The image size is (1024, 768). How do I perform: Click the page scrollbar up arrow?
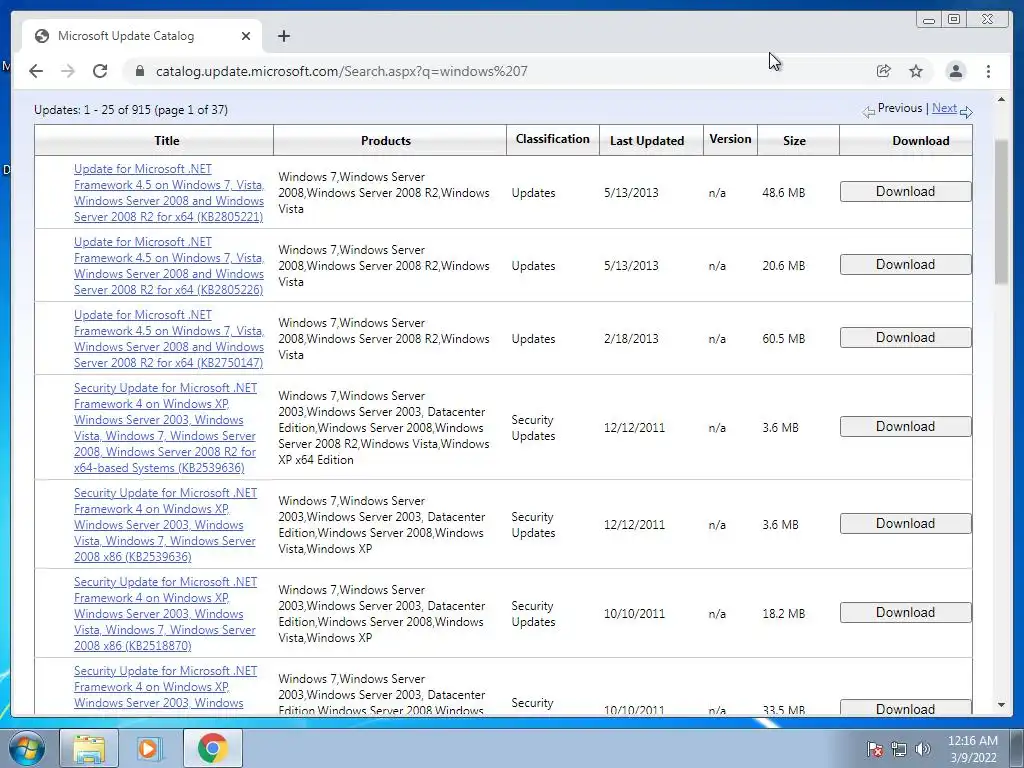(1001, 99)
